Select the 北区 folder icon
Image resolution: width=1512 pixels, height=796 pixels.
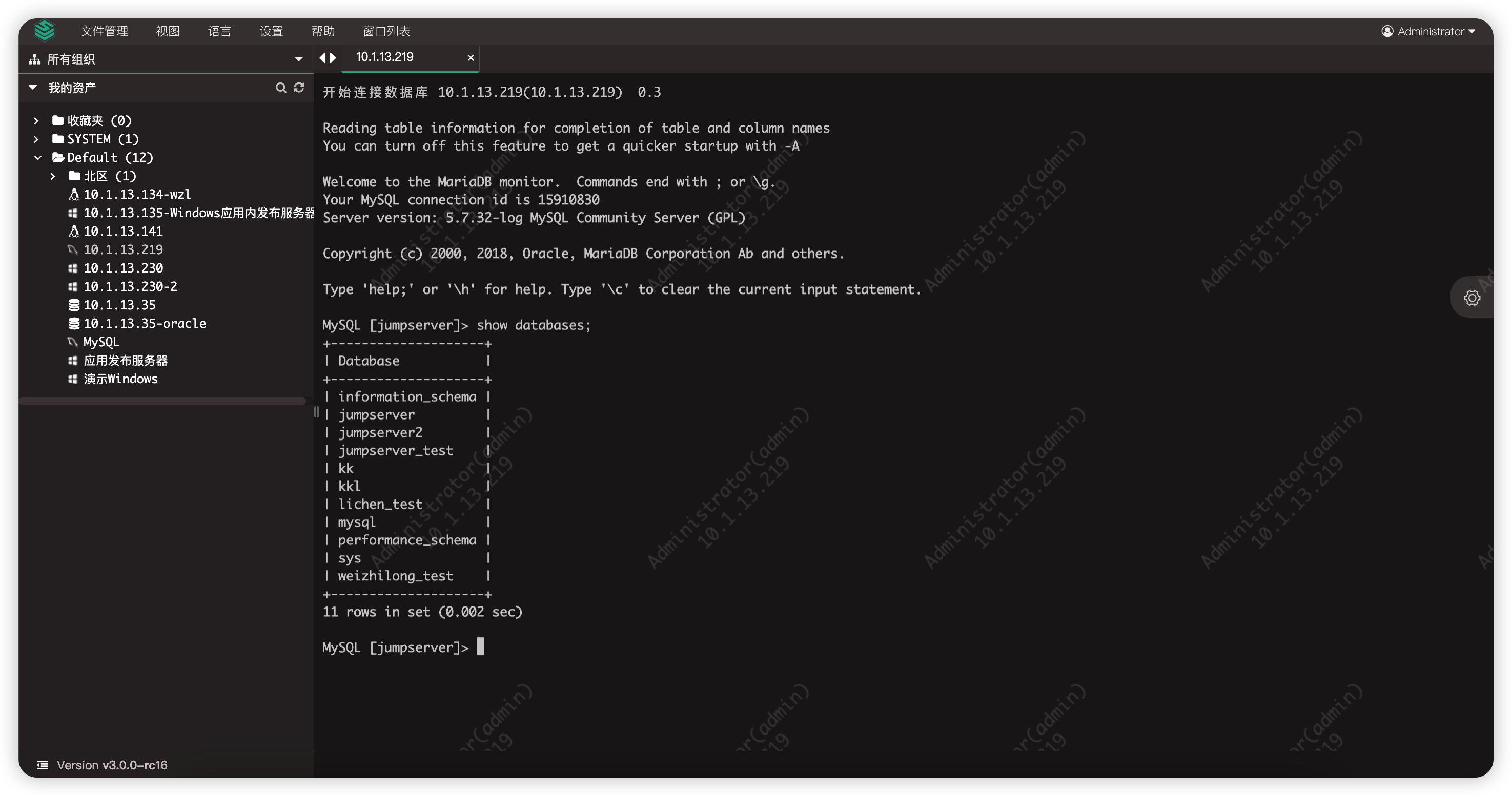[74, 175]
